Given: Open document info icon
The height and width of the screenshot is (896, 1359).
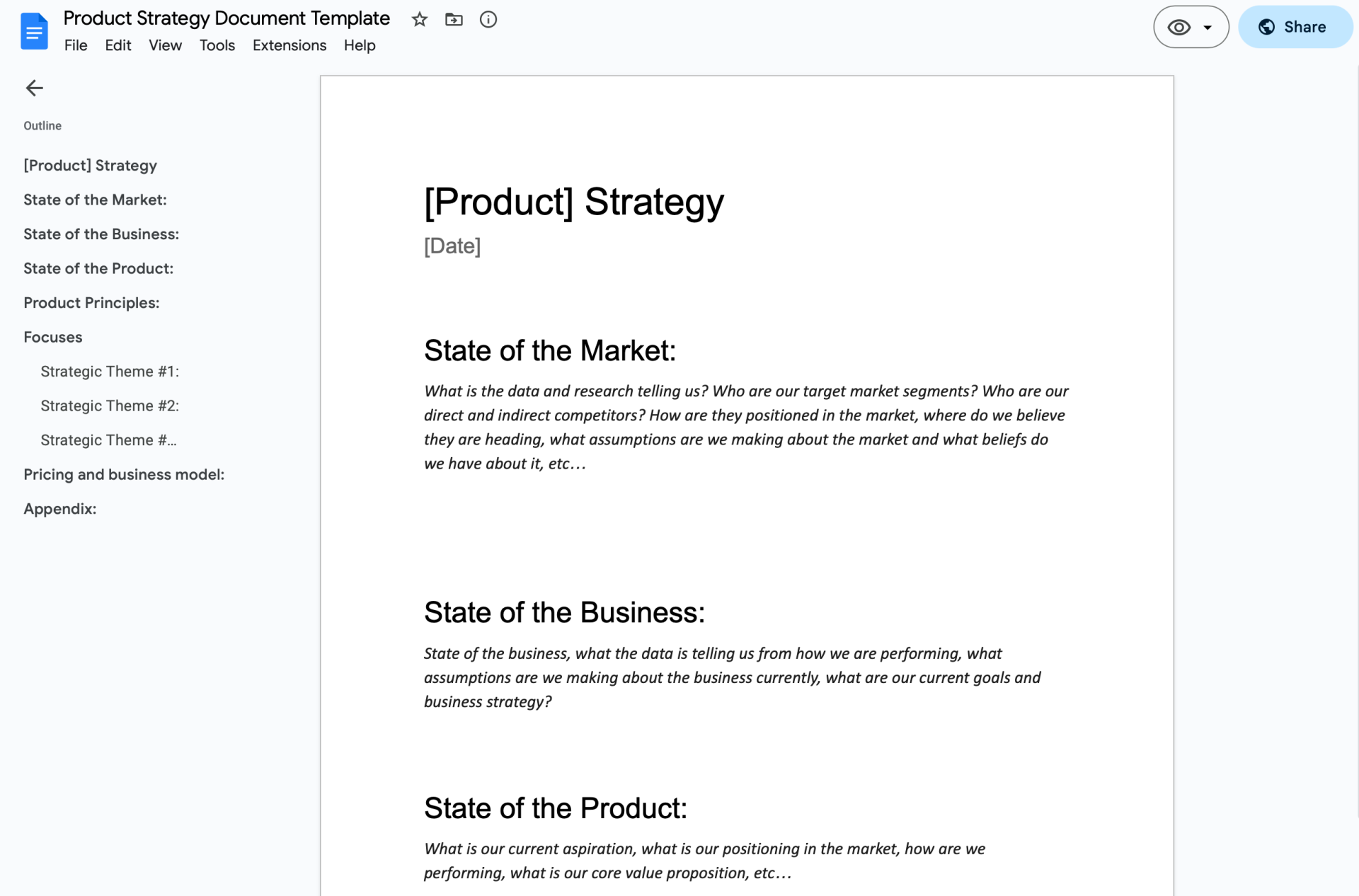Looking at the screenshot, I should [x=488, y=20].
